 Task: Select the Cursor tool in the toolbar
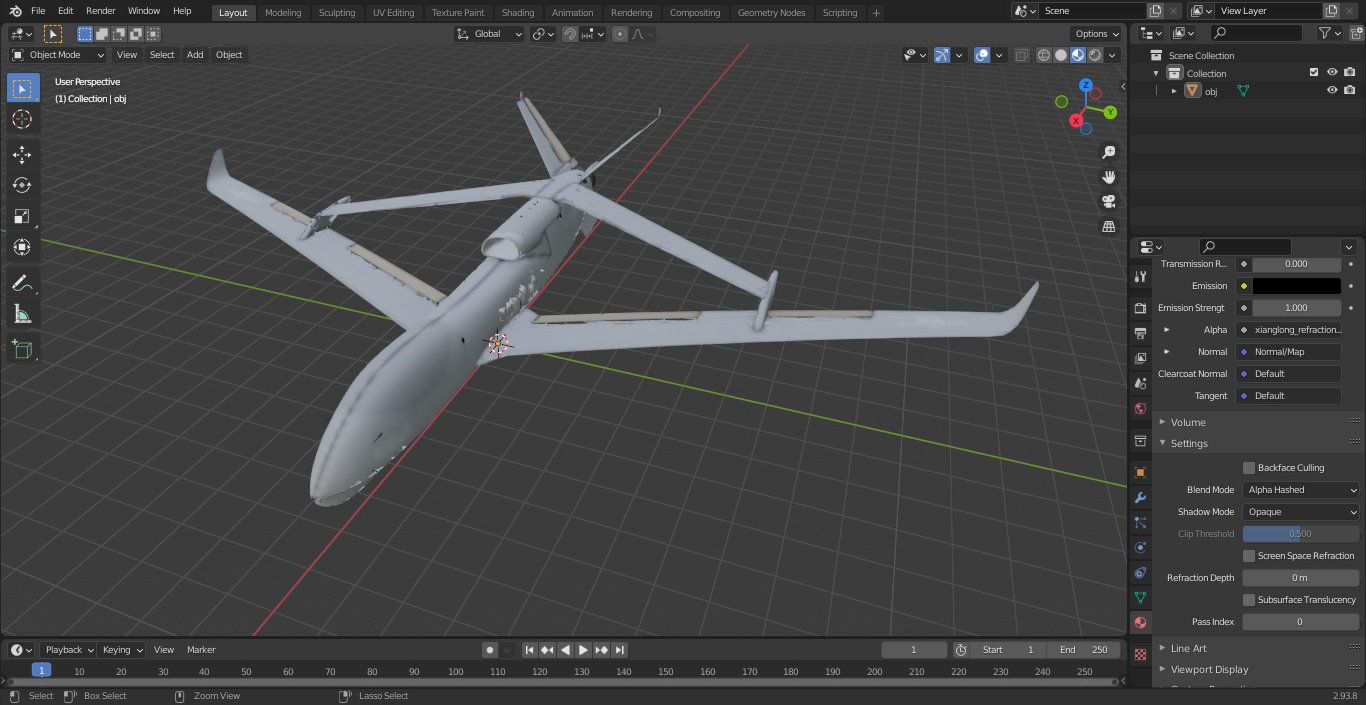[x=22, y=119]
